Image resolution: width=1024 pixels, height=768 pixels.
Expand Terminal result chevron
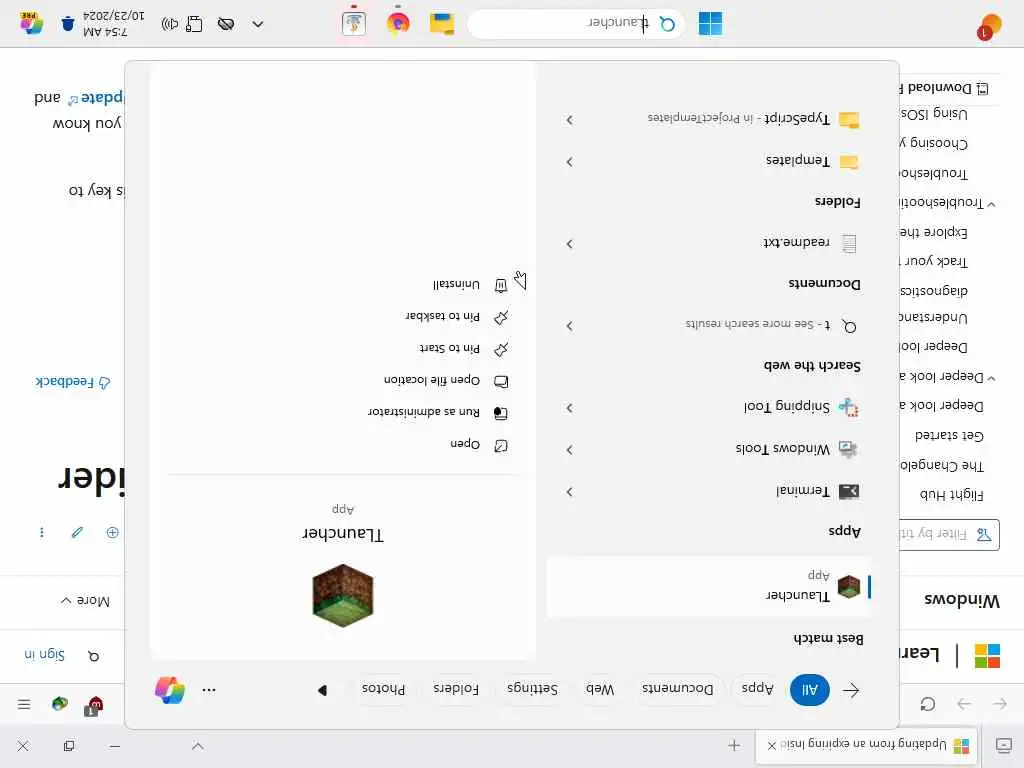click(x=569, y=492)
